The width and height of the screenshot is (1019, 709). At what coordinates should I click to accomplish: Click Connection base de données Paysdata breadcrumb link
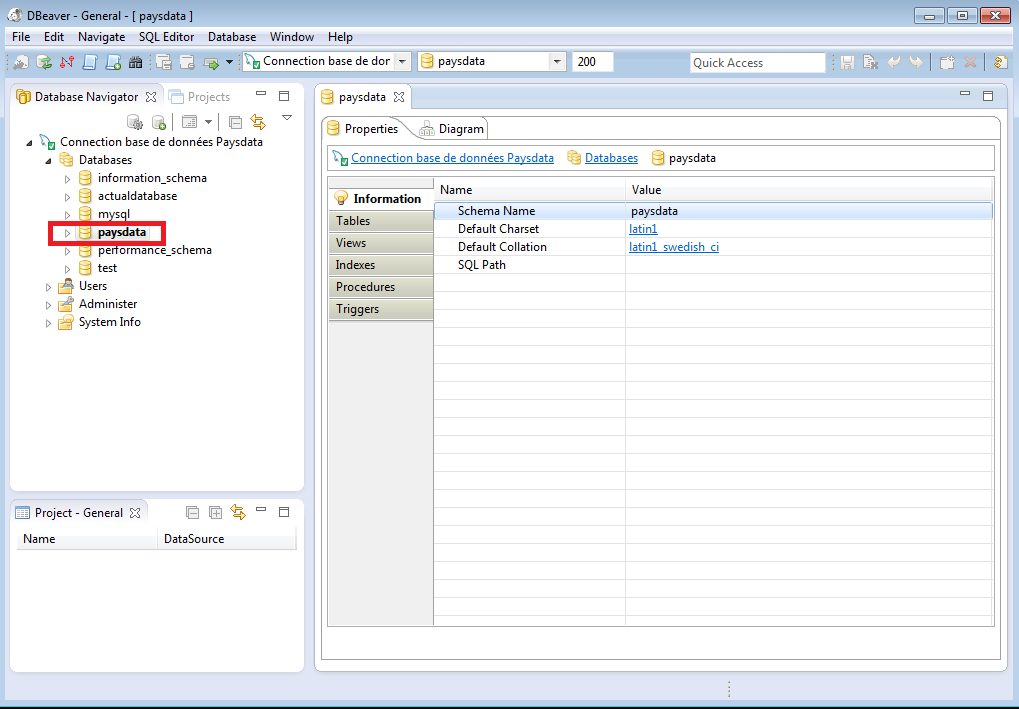(452, 158)
